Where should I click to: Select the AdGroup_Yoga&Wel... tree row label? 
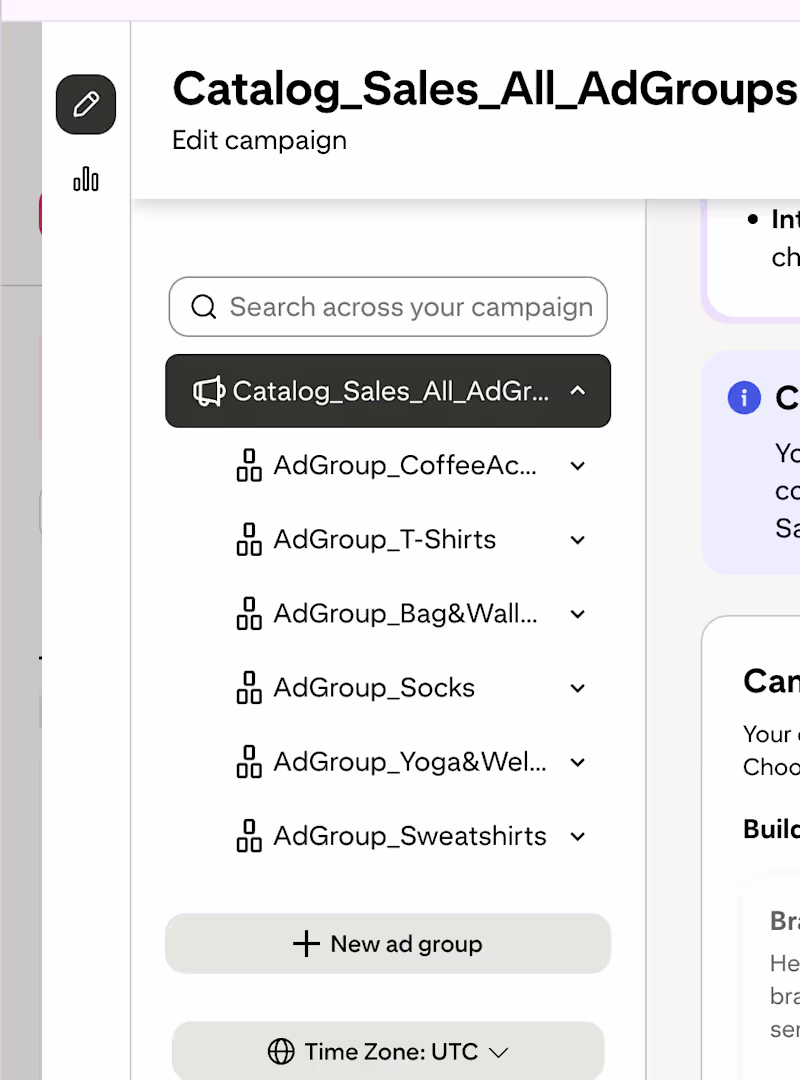(x=410, y=762)
